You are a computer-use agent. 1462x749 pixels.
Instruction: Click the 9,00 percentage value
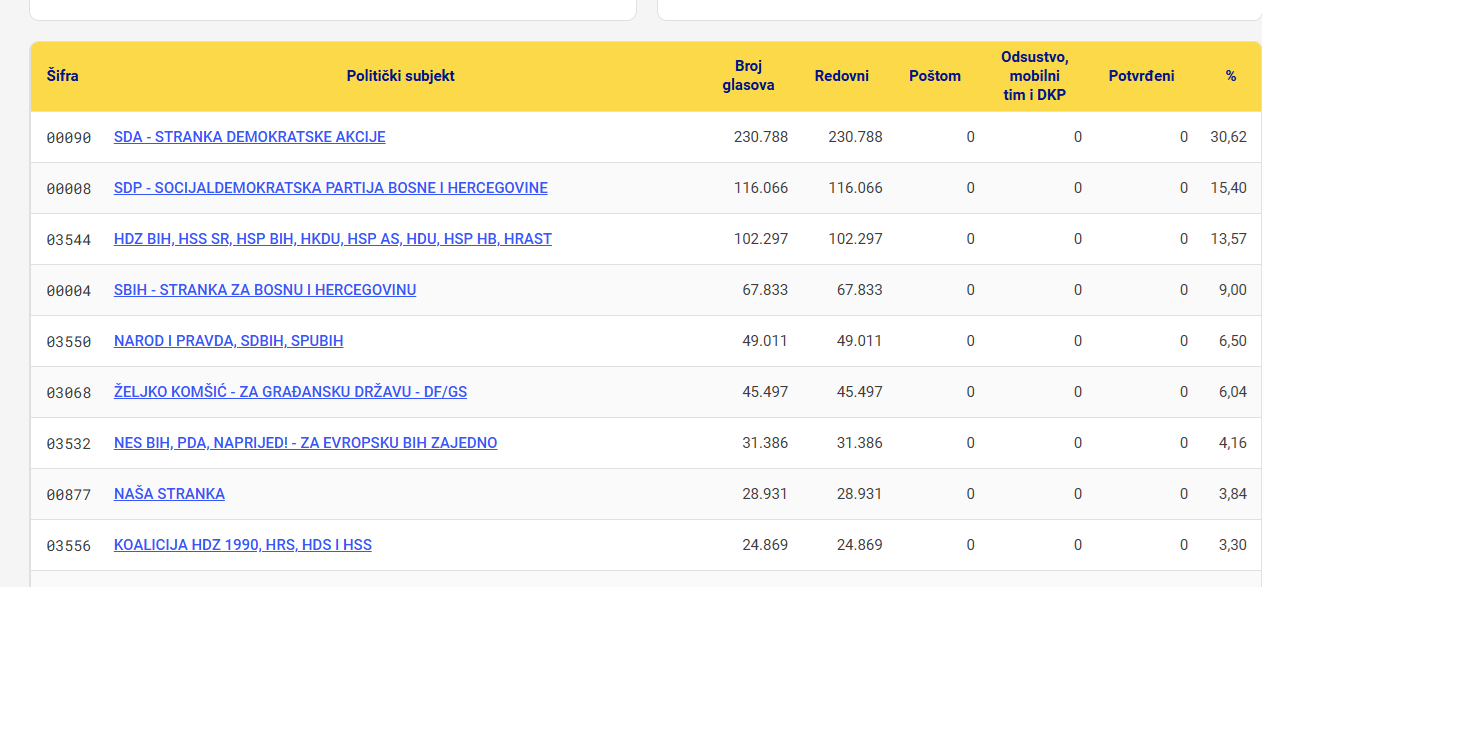1233,290
